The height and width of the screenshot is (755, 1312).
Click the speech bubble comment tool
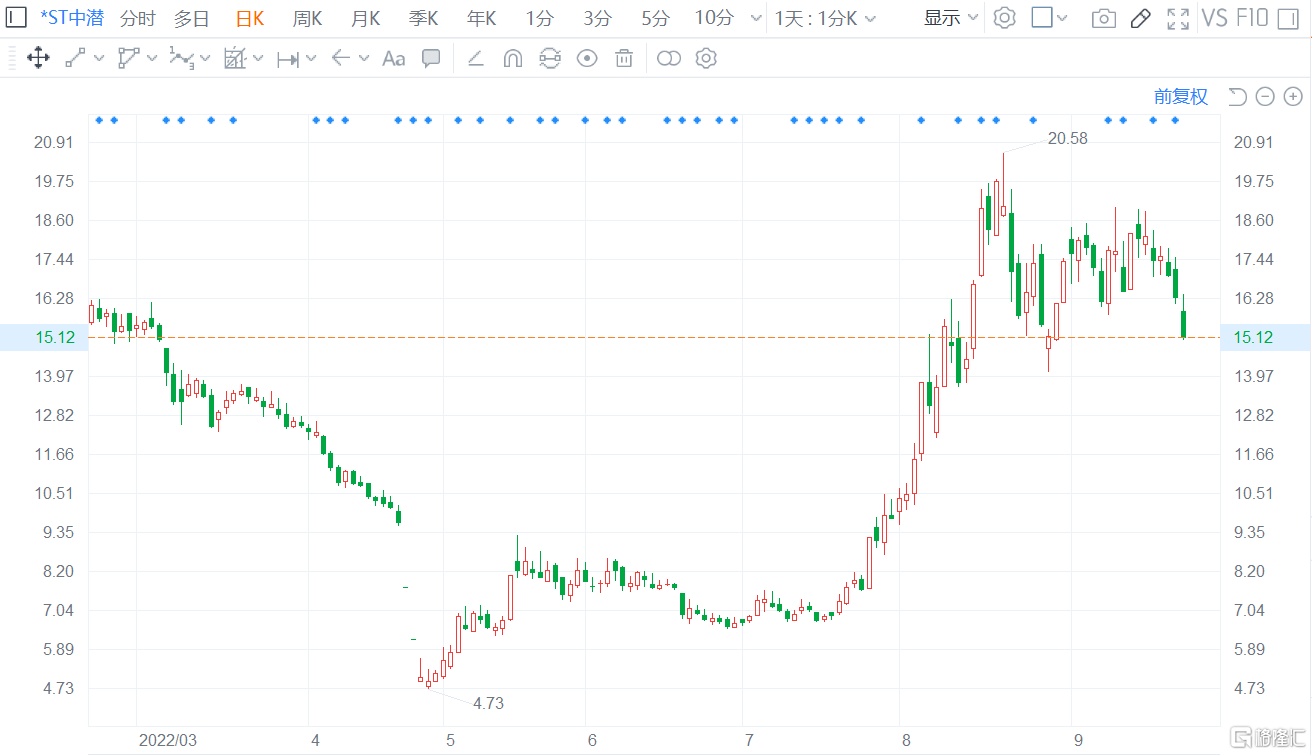(431, 59)
